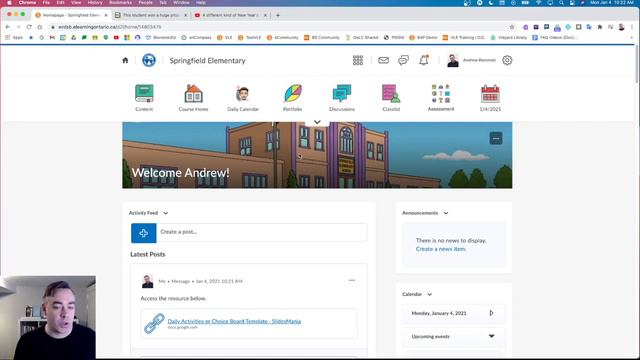The width and height of the screenshot is (640, 360).
Task: Click Monday, January 4, 2021 date
Action: [x=439, y=313]
